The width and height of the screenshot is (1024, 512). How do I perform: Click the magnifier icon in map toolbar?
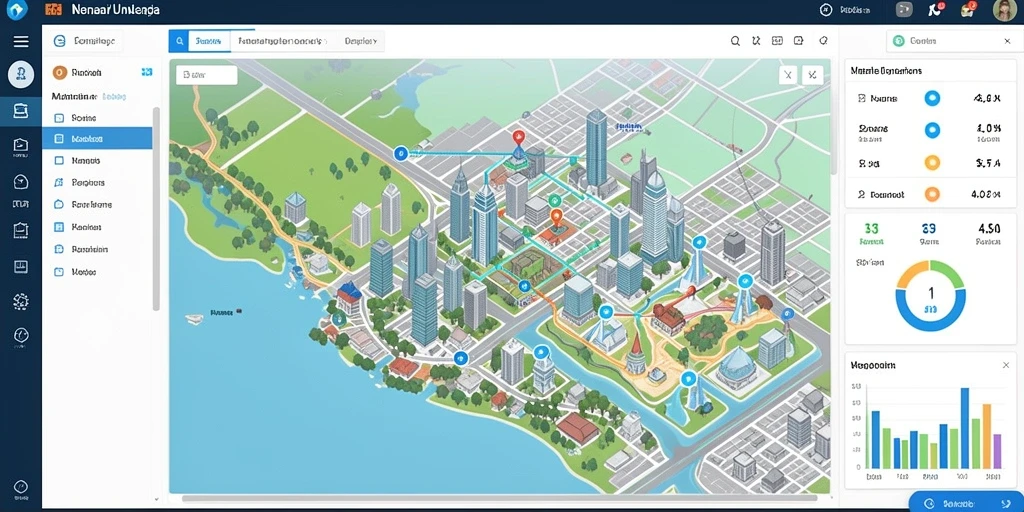735,41
